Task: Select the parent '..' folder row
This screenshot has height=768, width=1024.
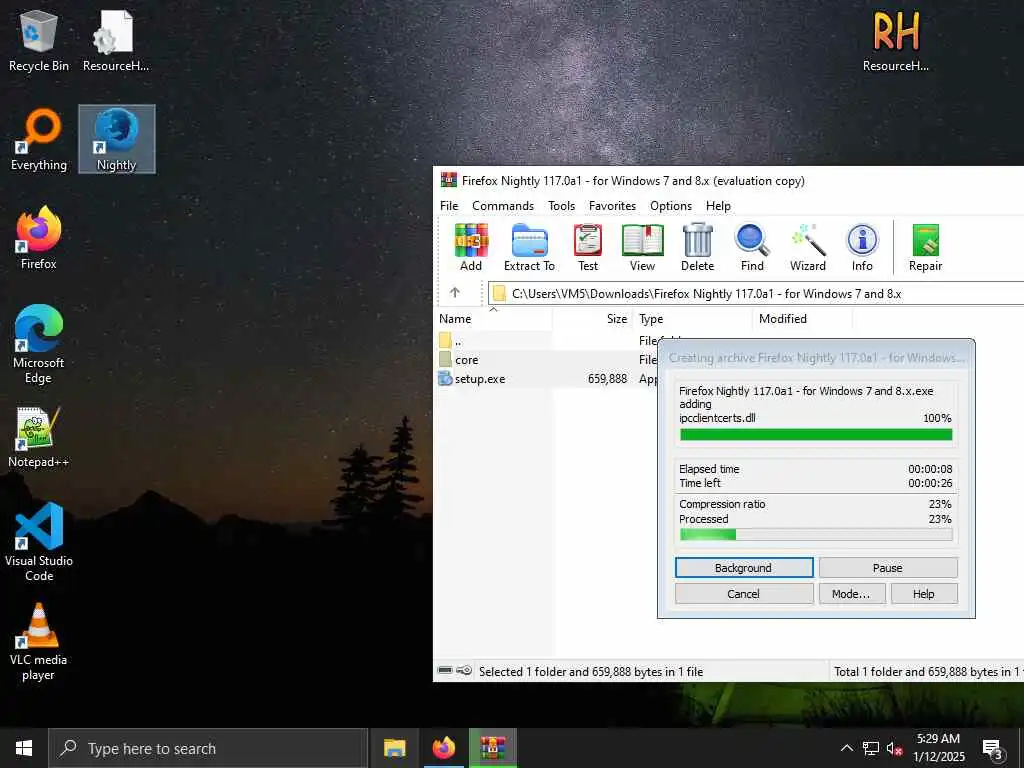Action: click(547, 341)
